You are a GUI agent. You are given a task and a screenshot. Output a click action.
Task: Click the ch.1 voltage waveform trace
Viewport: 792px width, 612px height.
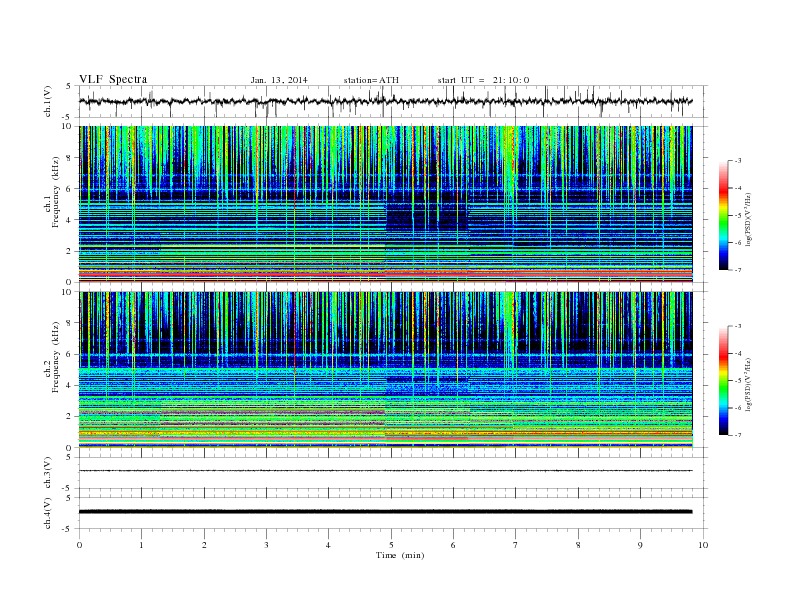385,101
